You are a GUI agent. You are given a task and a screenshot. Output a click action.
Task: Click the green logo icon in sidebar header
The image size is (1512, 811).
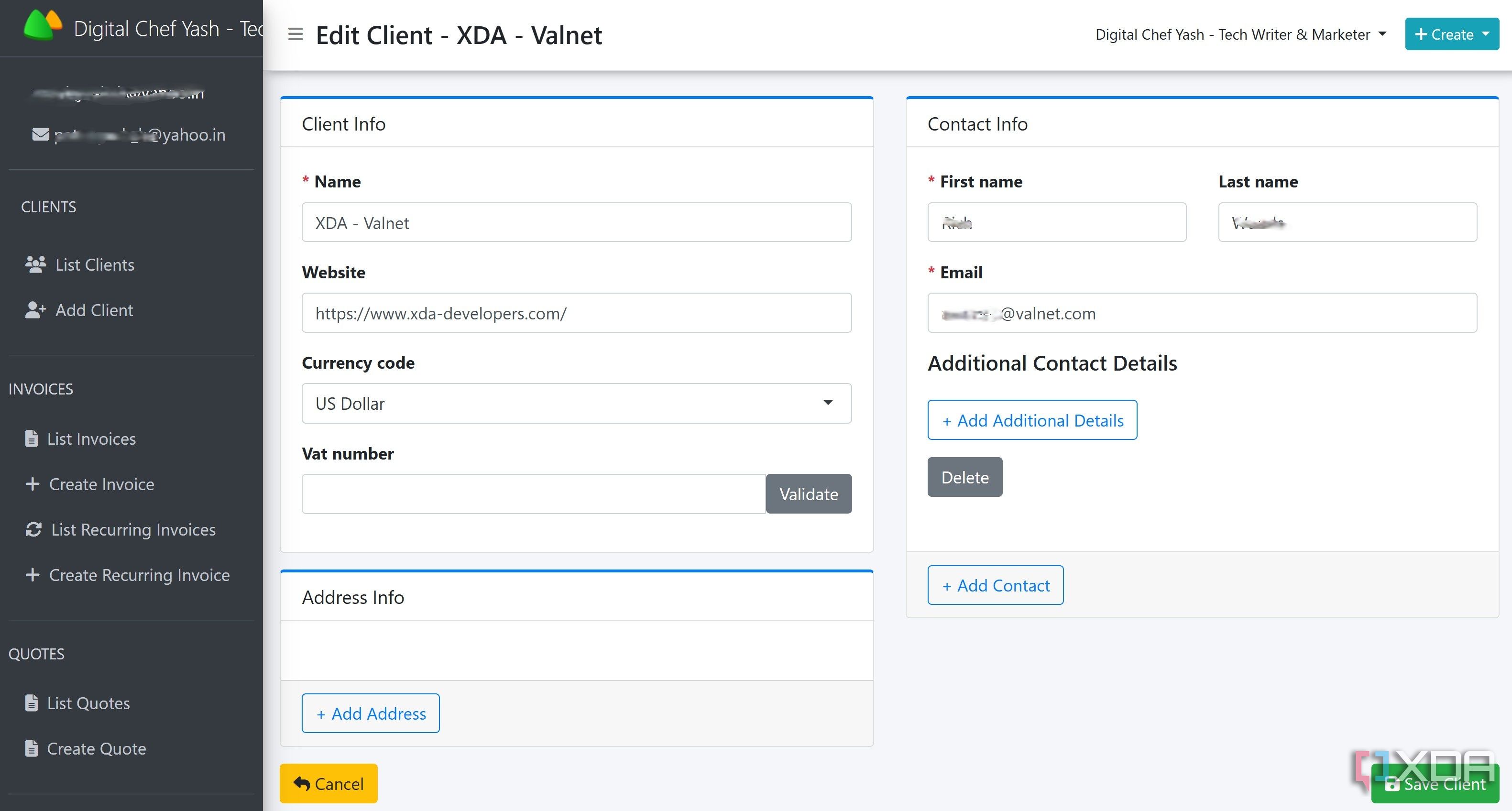click(x=43, y=26)
